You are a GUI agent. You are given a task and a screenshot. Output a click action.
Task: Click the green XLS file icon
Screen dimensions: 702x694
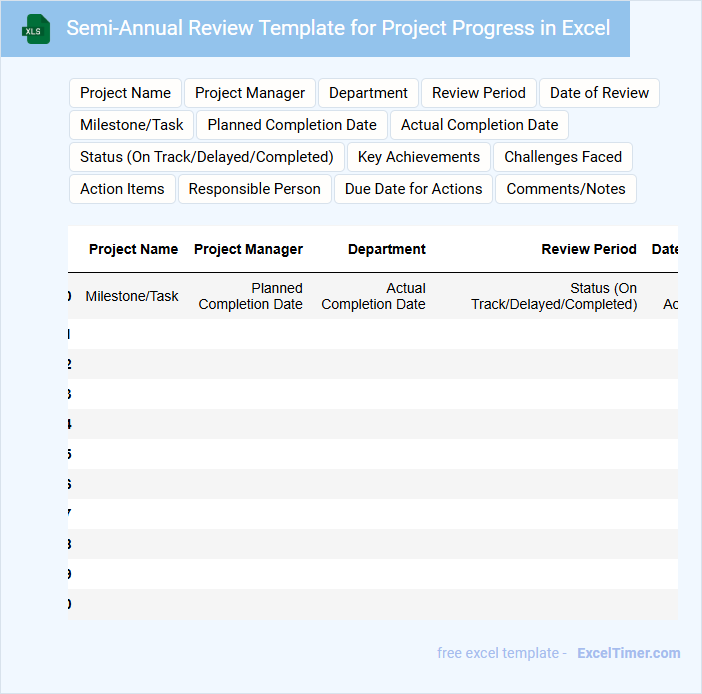(x=36, y=29)
